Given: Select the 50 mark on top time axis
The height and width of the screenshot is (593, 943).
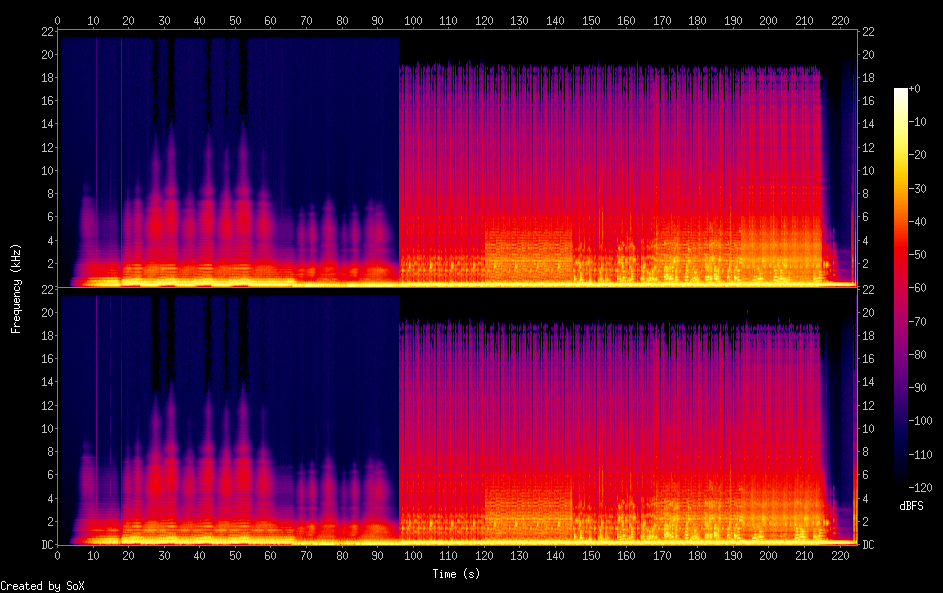Looking at the screenshot, I should (x=235, y=20).
